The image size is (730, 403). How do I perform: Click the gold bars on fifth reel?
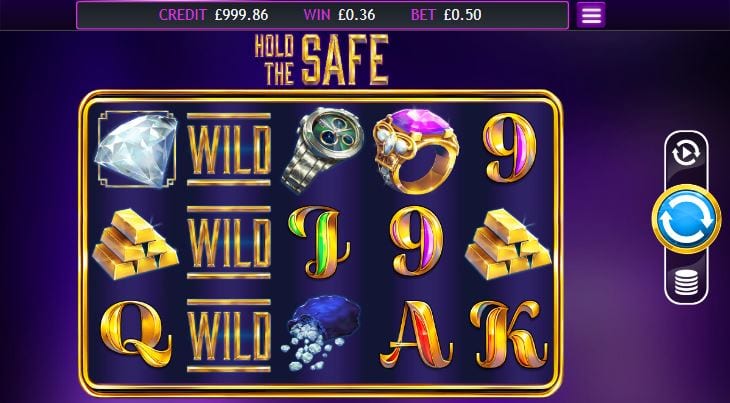tap(508, 243)
